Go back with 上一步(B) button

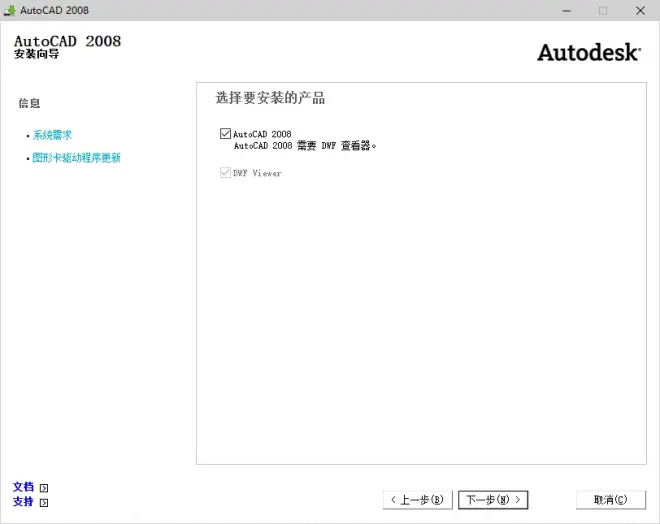coord(418,500)
